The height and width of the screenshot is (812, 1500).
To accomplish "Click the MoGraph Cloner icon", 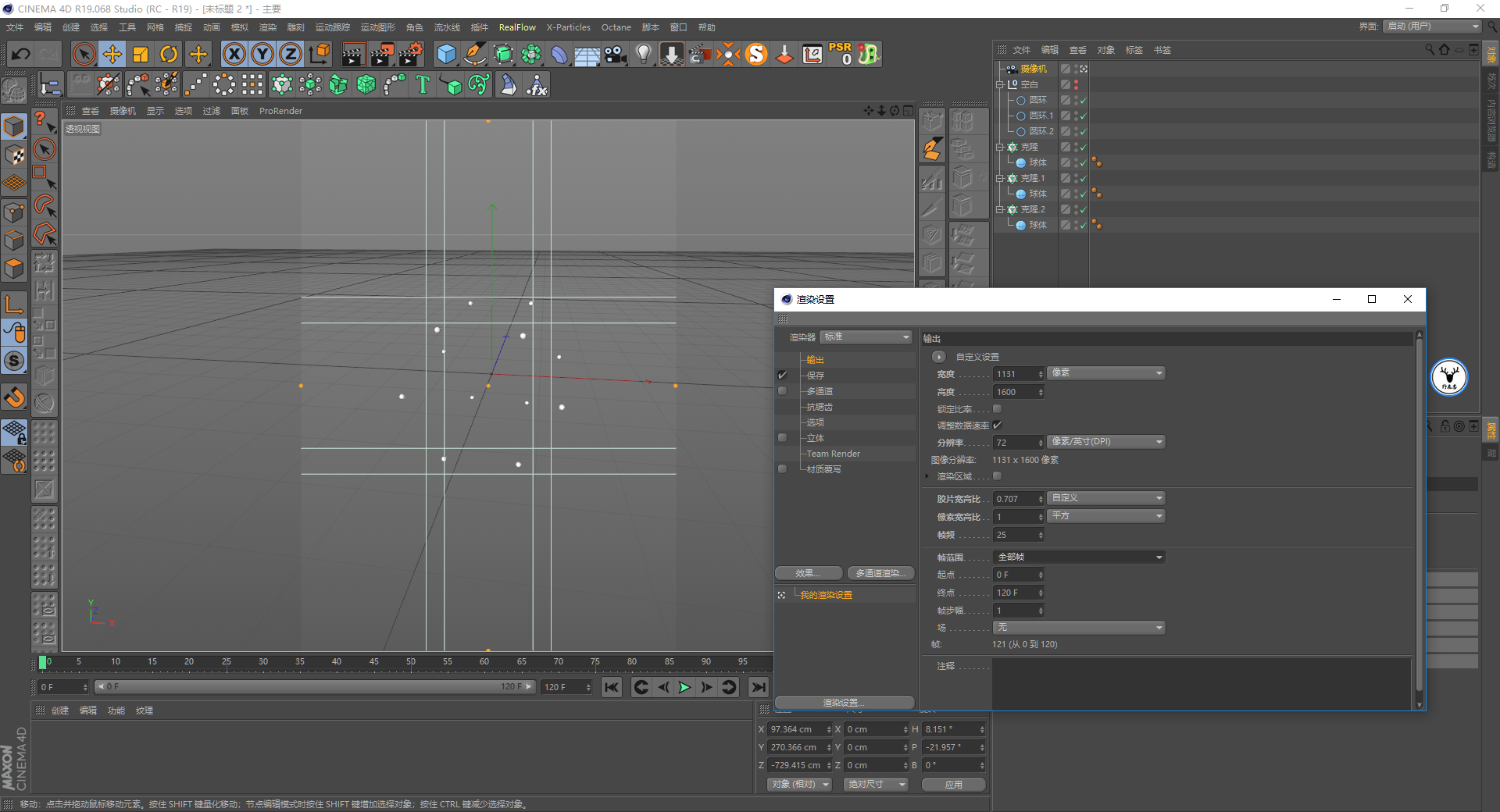I will click(x=282, y=84).
